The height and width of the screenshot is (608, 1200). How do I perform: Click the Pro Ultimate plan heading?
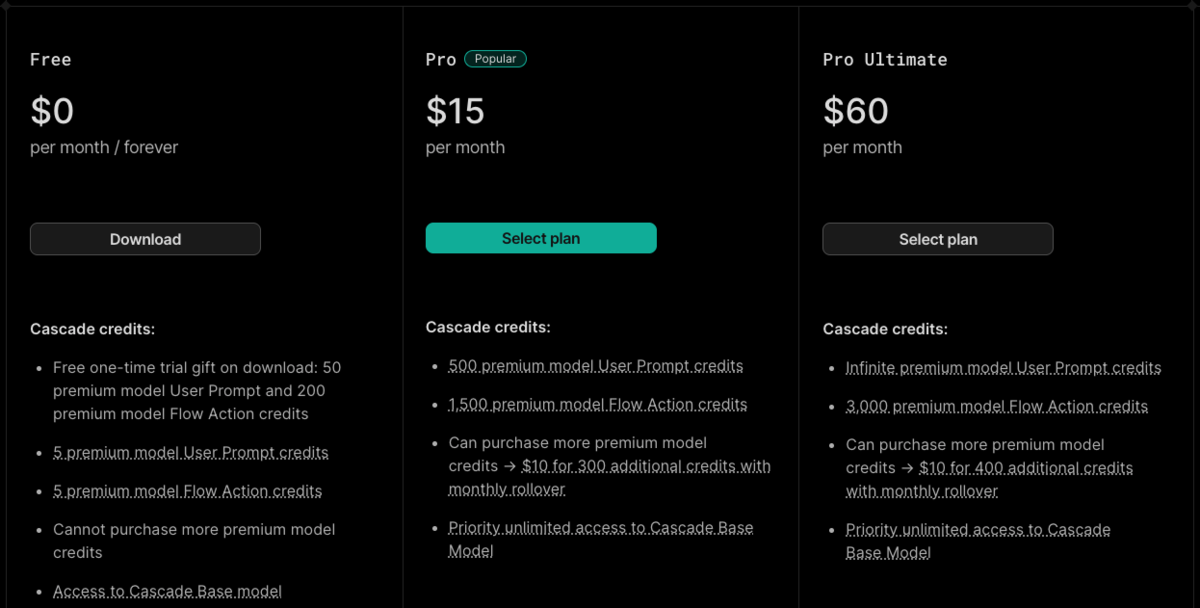[x=885, y=59]
